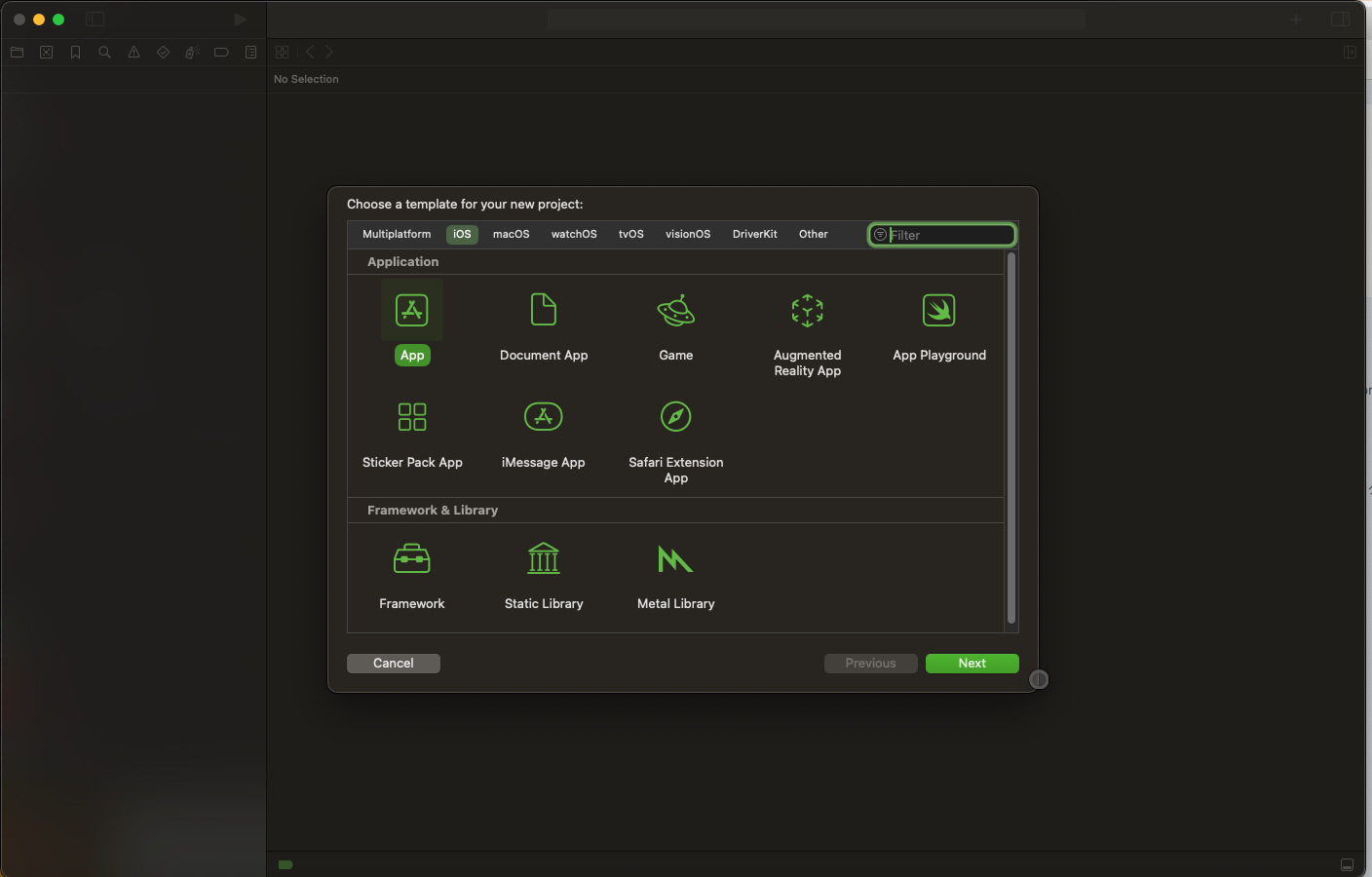Open the Source Control navigator
The height and width of the screenshot is (877, 1372).
(47, 53)
